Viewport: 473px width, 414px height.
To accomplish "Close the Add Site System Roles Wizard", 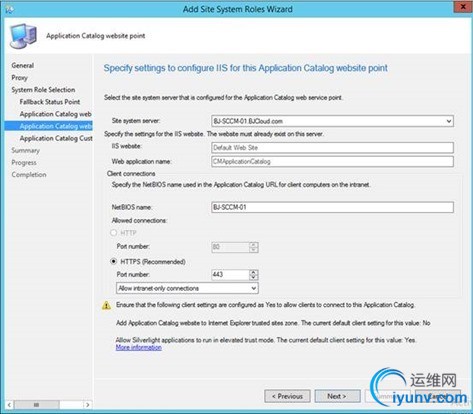I will [x=463, y=7].
